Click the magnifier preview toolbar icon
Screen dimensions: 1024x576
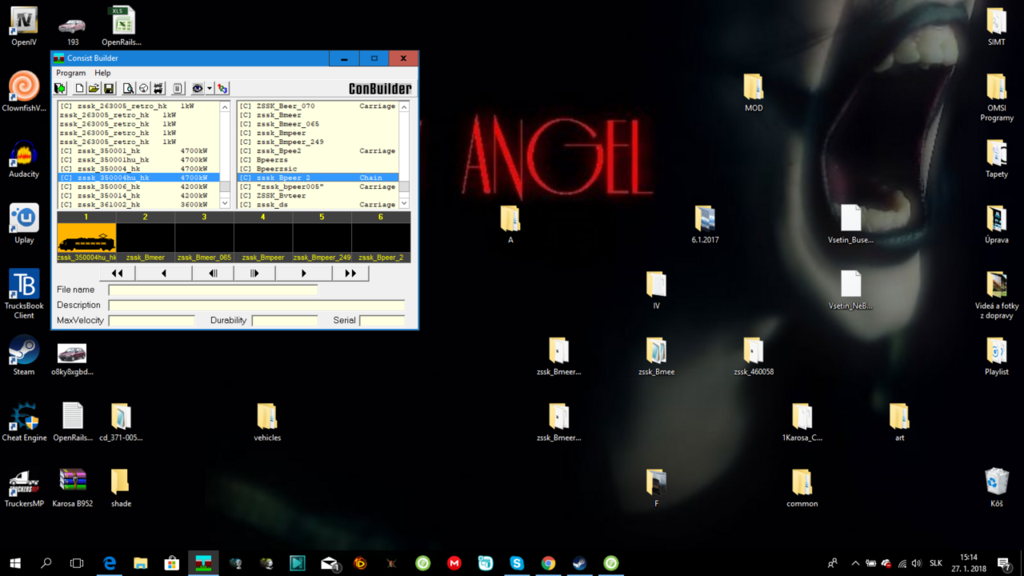(128, 88)
